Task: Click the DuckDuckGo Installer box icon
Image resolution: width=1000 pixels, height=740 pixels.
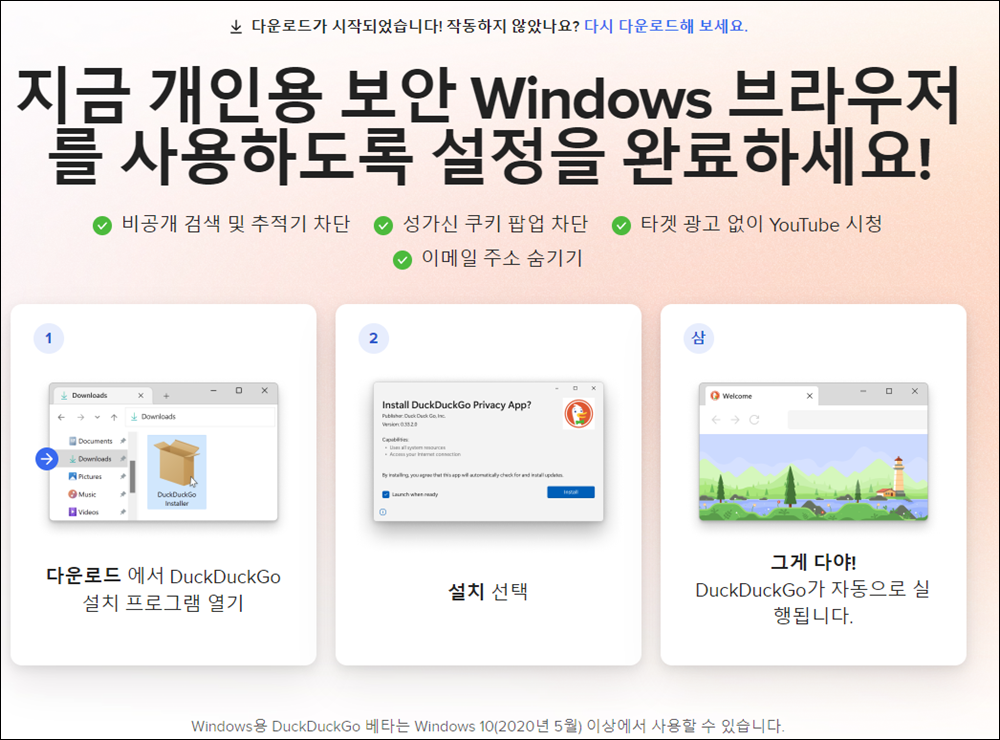Action: 177,472
